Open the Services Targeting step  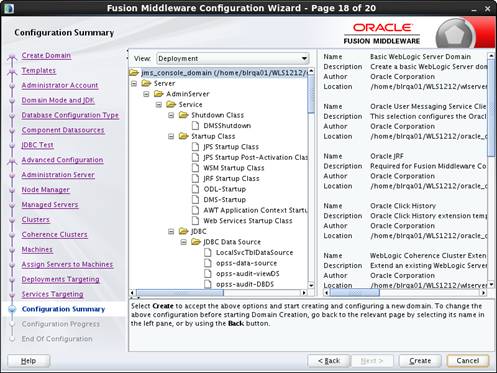tap(53, 294)
